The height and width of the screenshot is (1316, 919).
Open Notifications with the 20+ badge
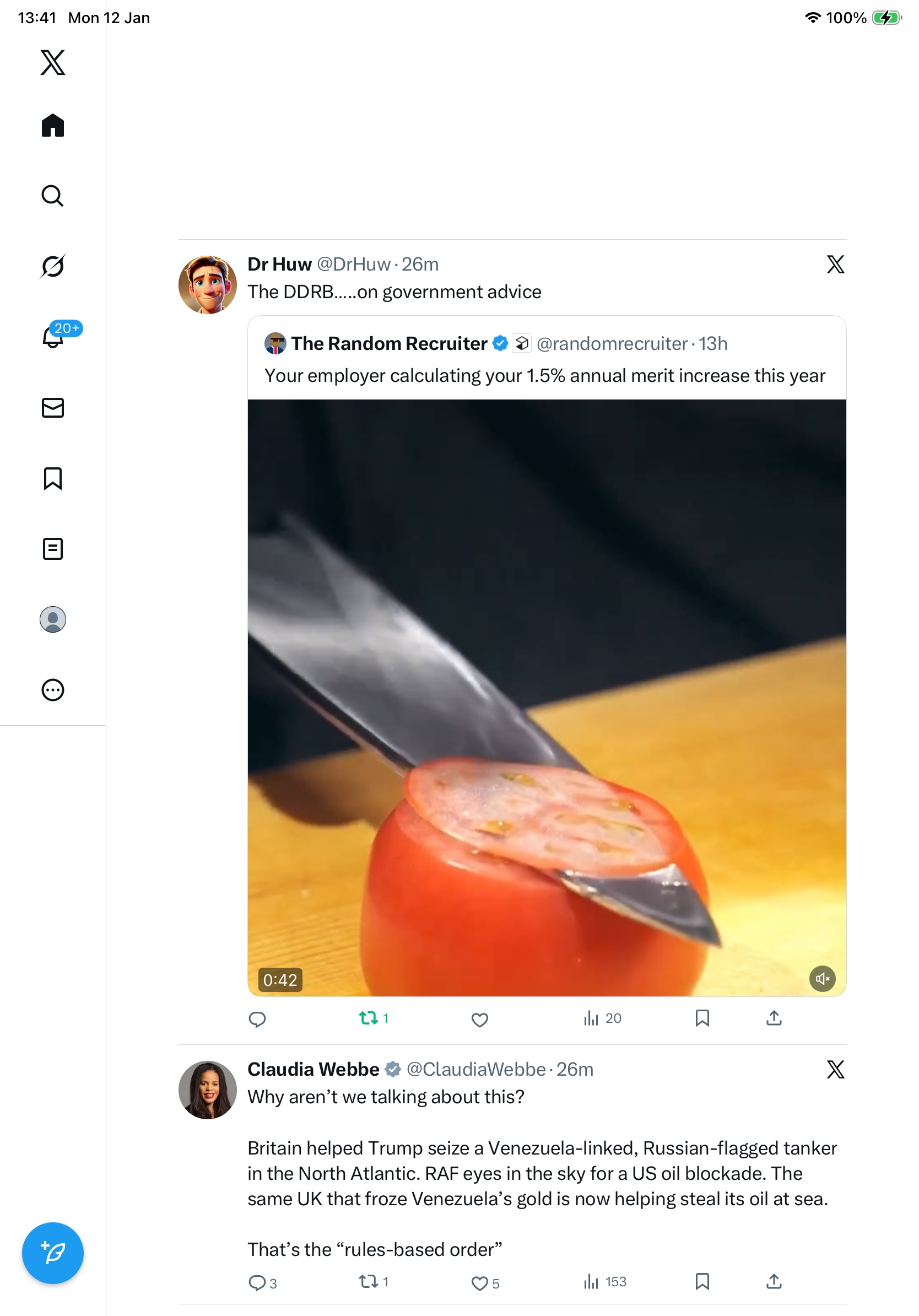tap(53, 337)
